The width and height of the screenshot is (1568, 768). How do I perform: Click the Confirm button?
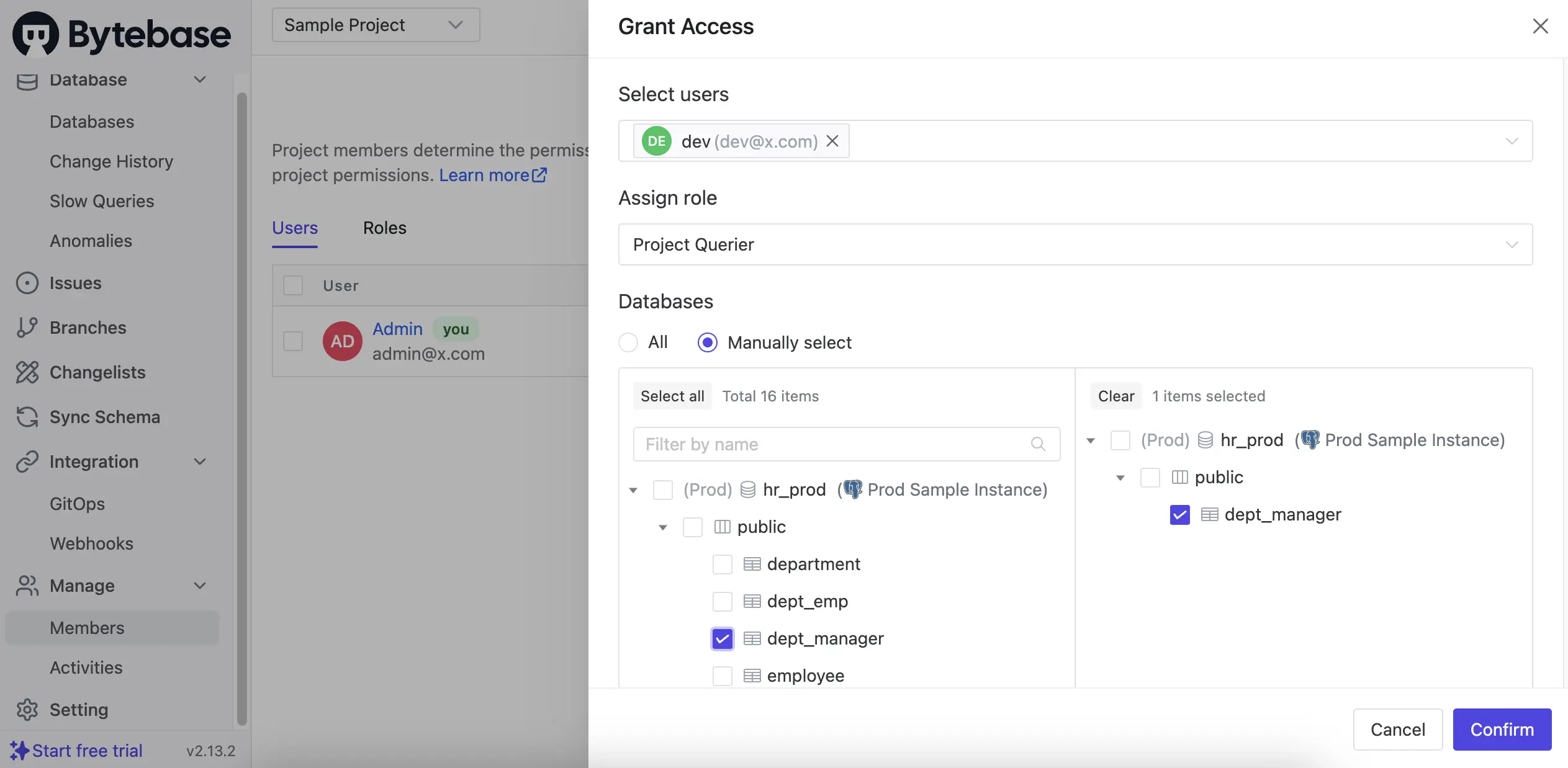(1502, 730)
